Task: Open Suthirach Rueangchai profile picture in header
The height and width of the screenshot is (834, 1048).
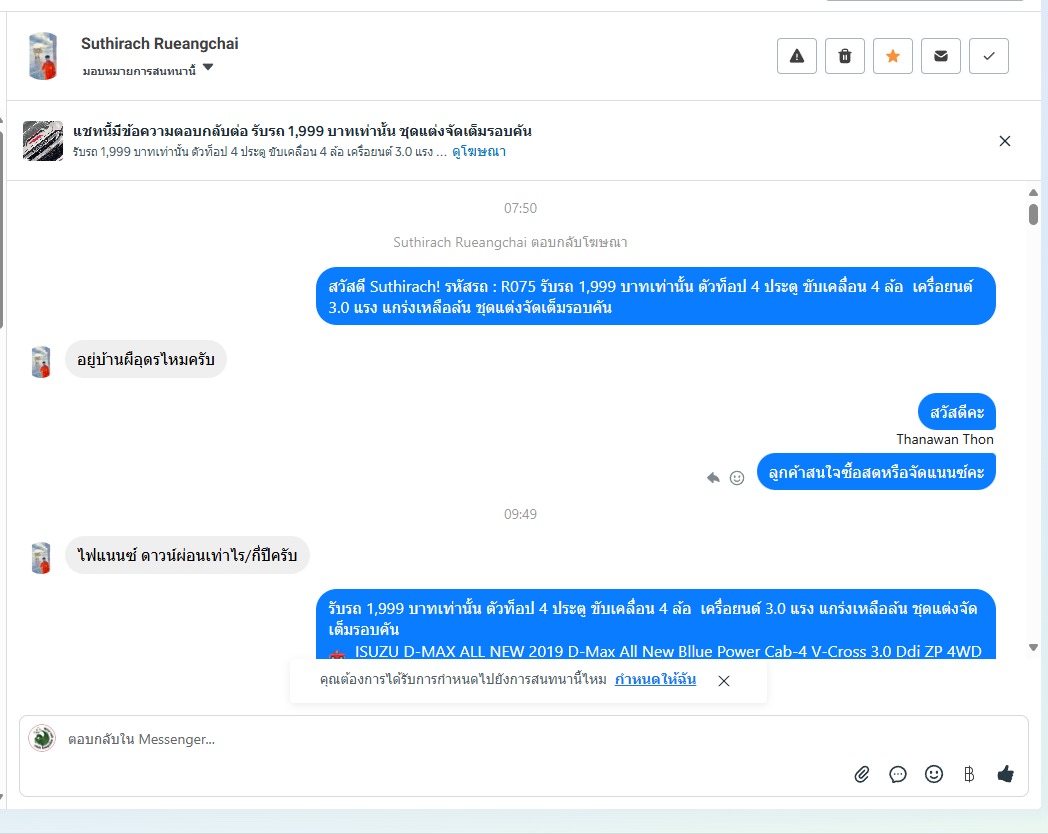Action: coord(43,56)
